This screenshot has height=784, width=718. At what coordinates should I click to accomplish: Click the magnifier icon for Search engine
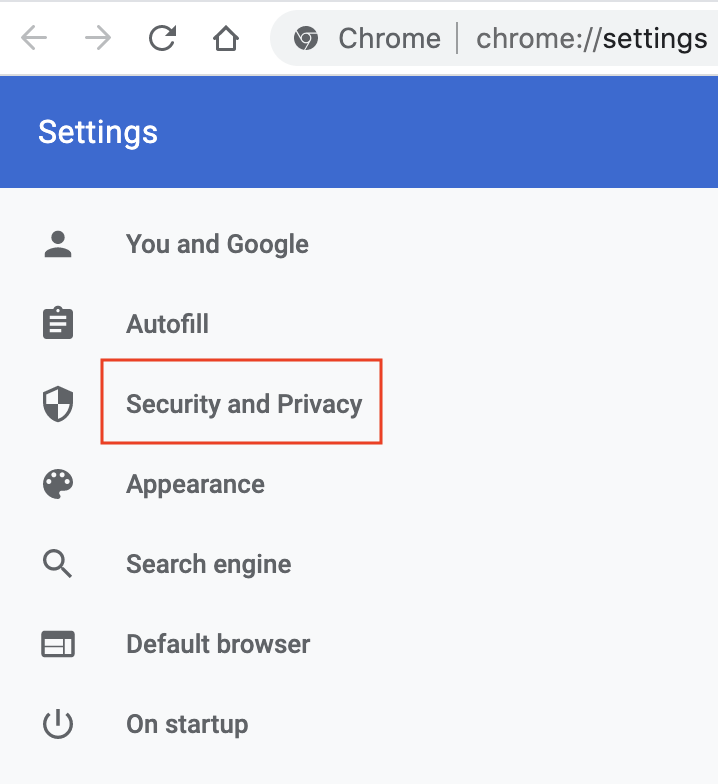point(58,565)
